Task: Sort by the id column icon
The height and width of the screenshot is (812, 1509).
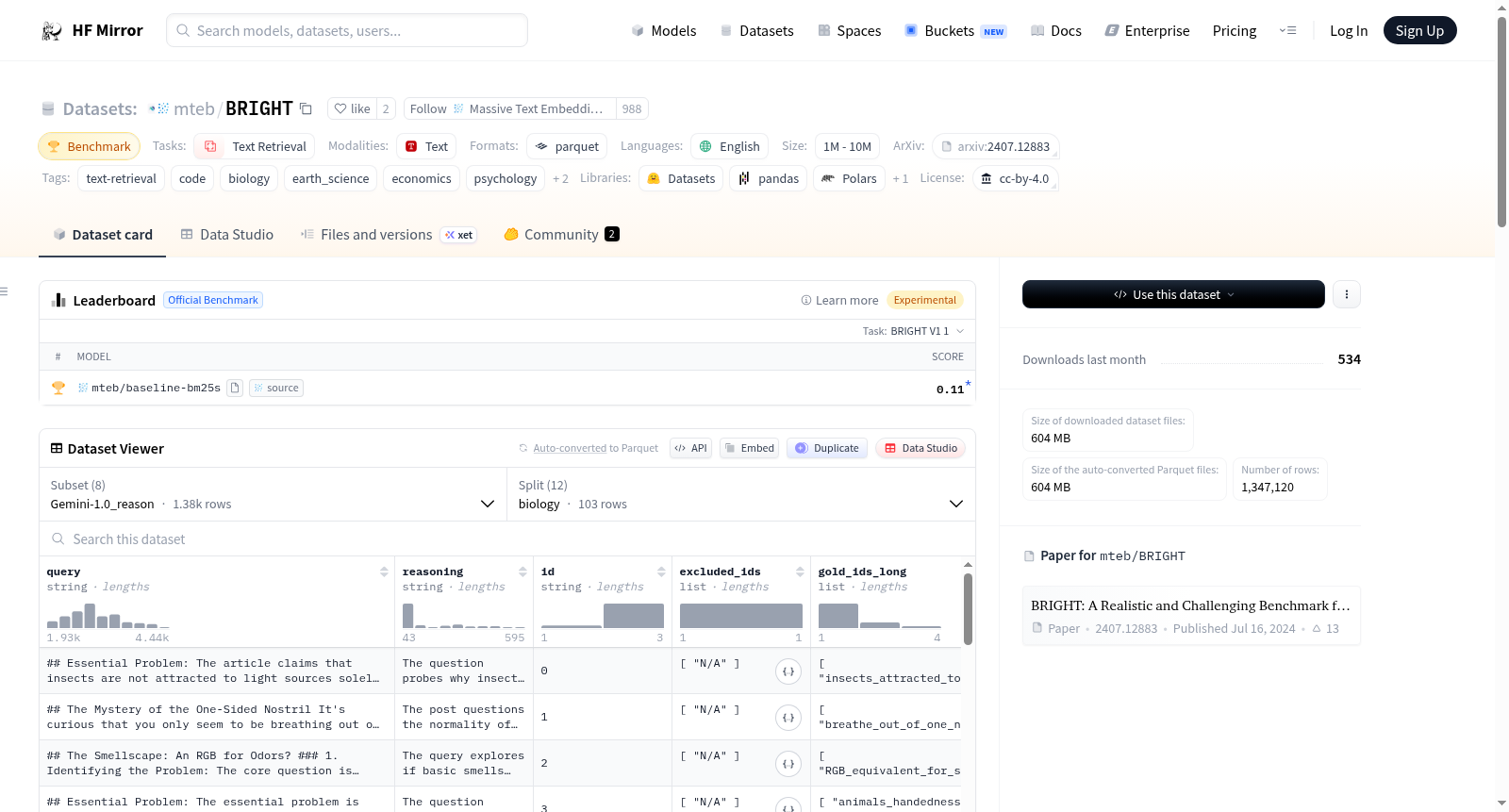Action: [661, 572]
